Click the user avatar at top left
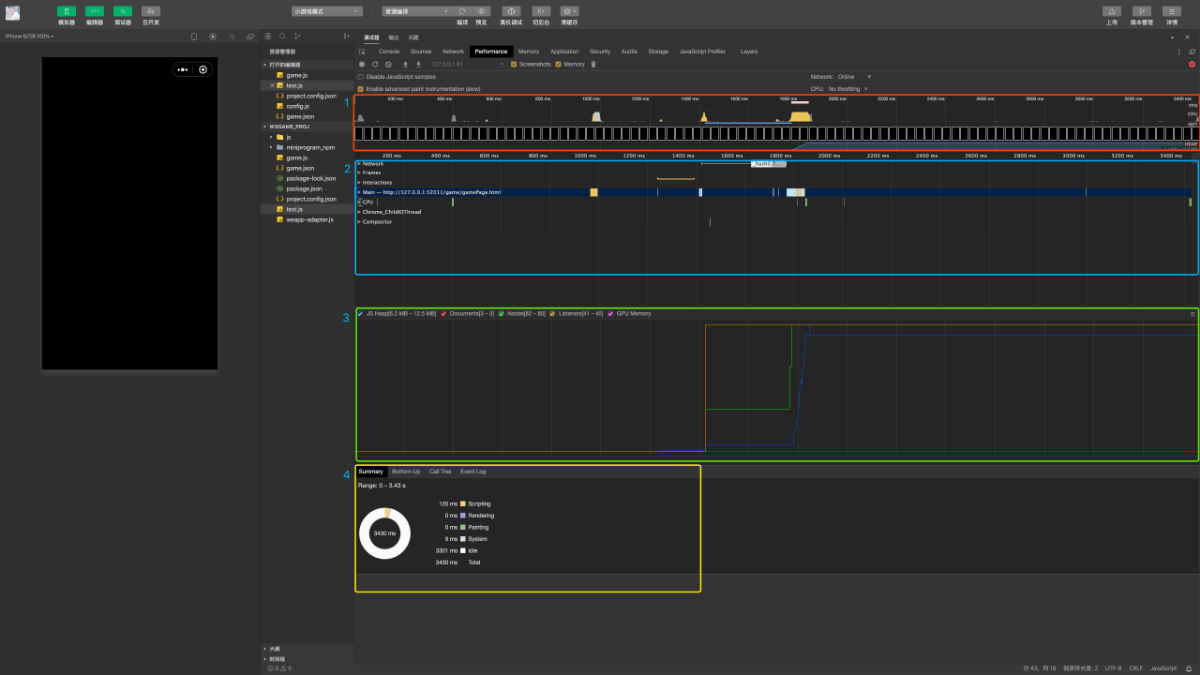The width and height of the screenshot is (1200, 675). click(13, 13)
